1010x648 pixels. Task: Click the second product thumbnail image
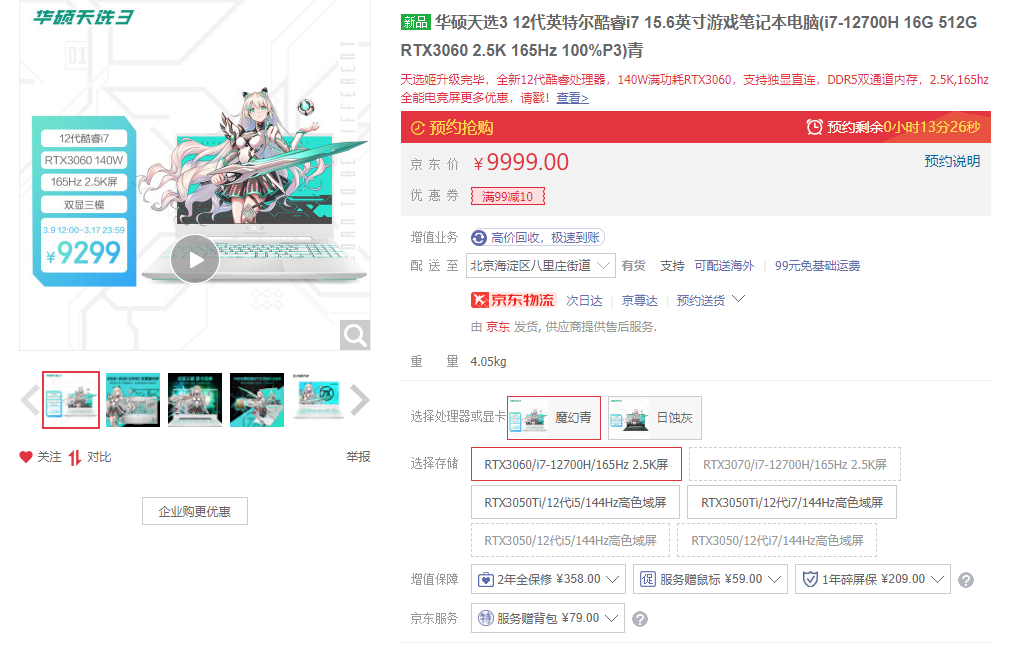[x=133, y=400]
